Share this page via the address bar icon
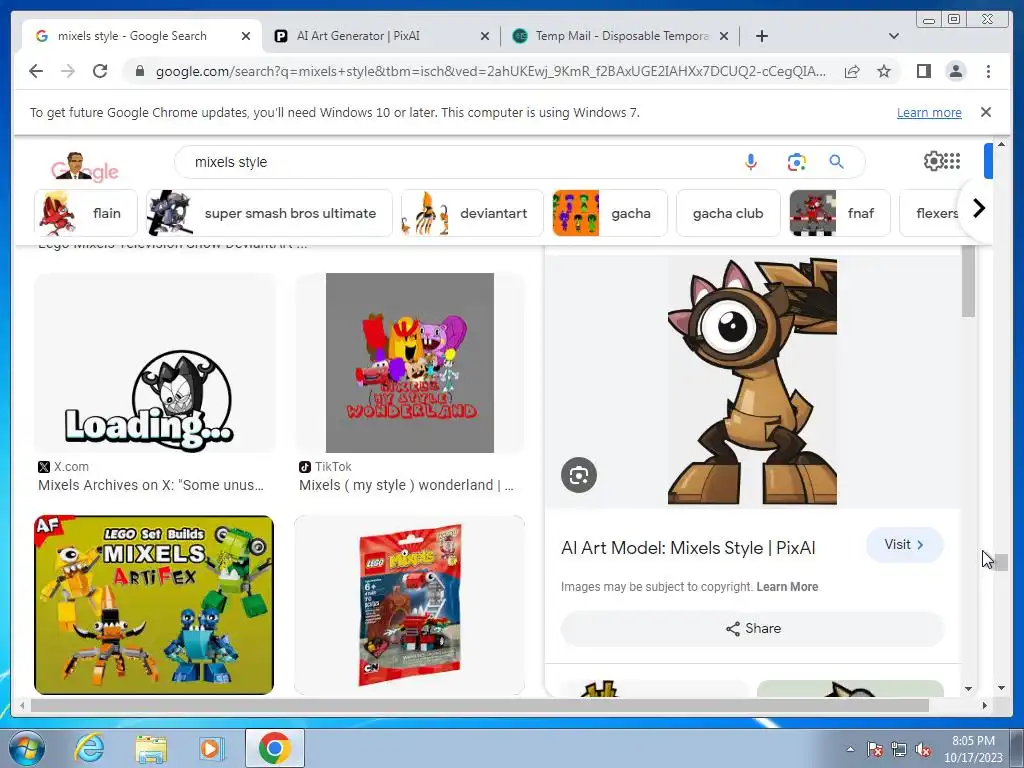Viewport: 1024px width, 768px height. (852, 71)
